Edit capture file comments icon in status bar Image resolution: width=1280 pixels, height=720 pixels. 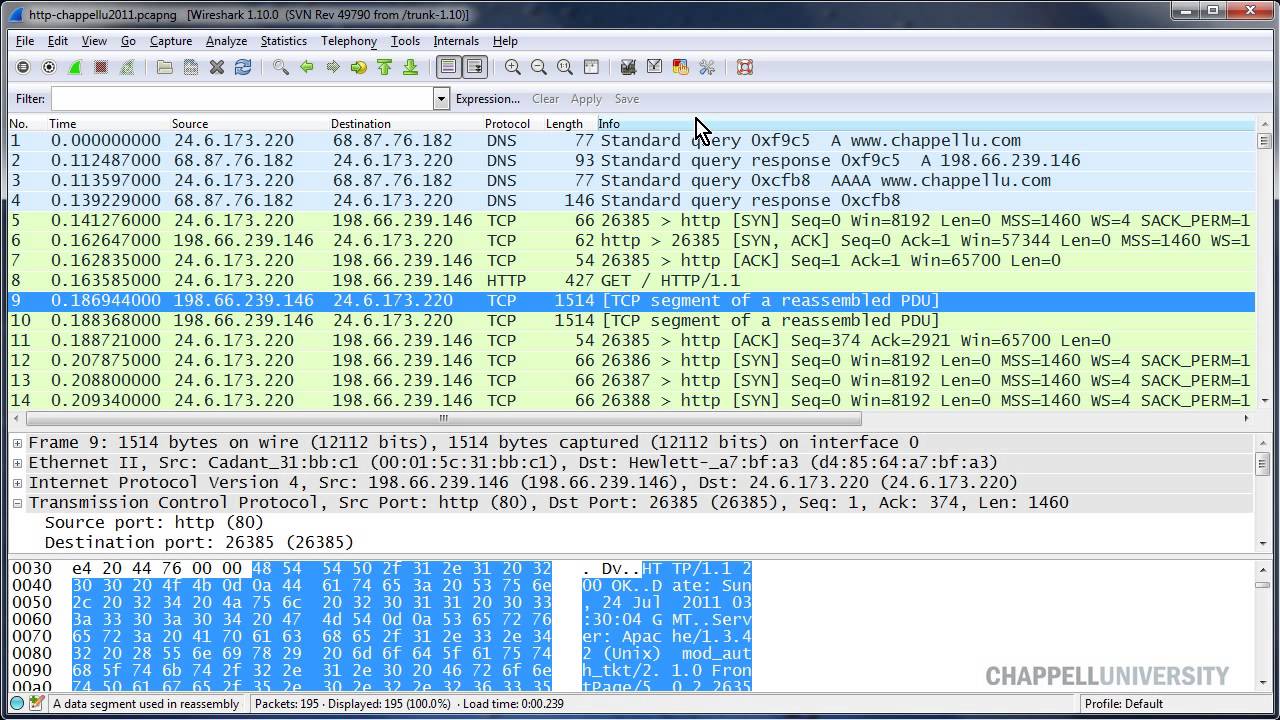point(37,703)
